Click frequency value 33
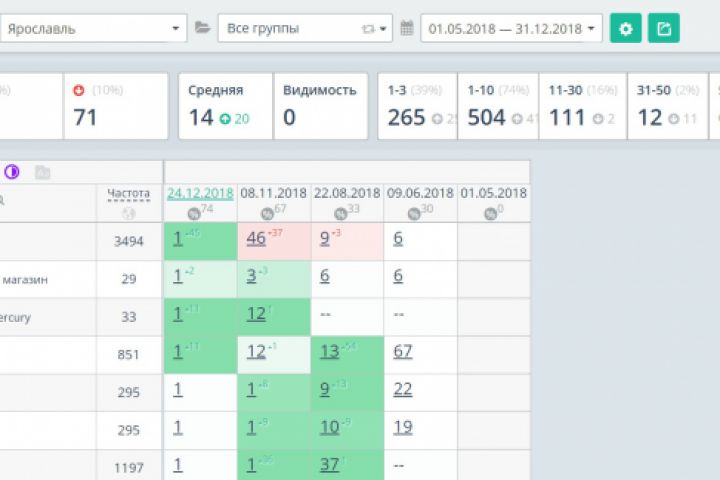This screenshot has width=720, height=480. [x=129, y=317]
